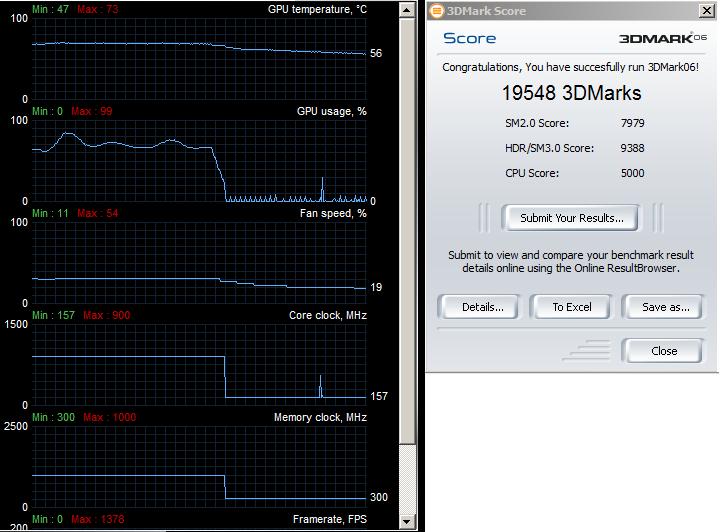This screenshot has height=532, width=719.
Task: Click the 3DMark Score orange title icon
Action: tap(436, 11)
